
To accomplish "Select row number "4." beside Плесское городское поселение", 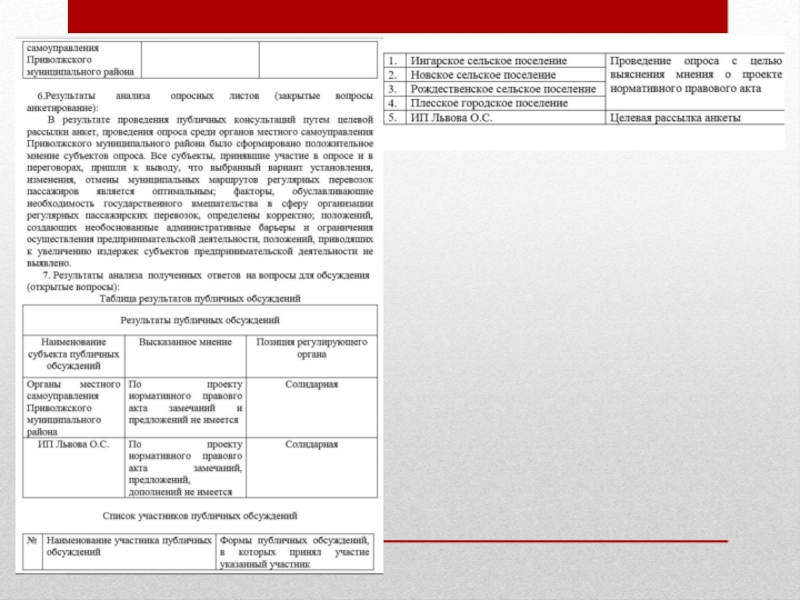I will coord(392,103).
